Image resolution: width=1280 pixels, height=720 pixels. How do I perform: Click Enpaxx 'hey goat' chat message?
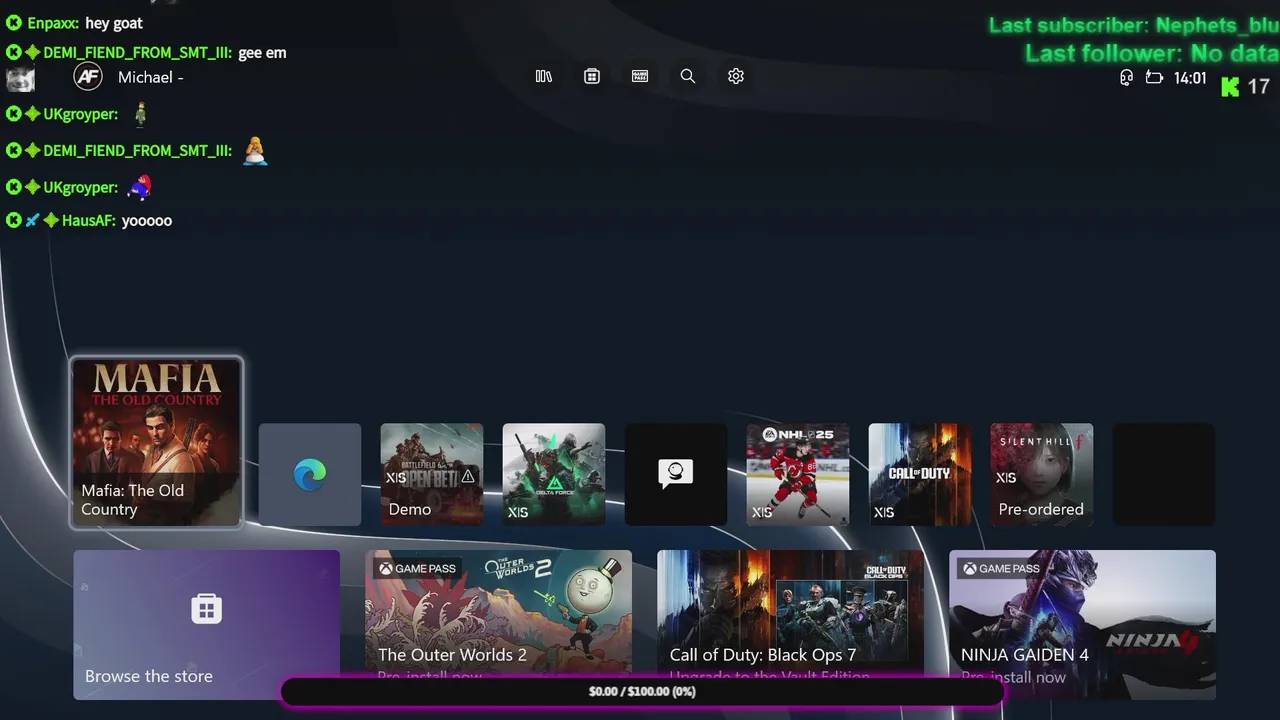tap(74, 23)
